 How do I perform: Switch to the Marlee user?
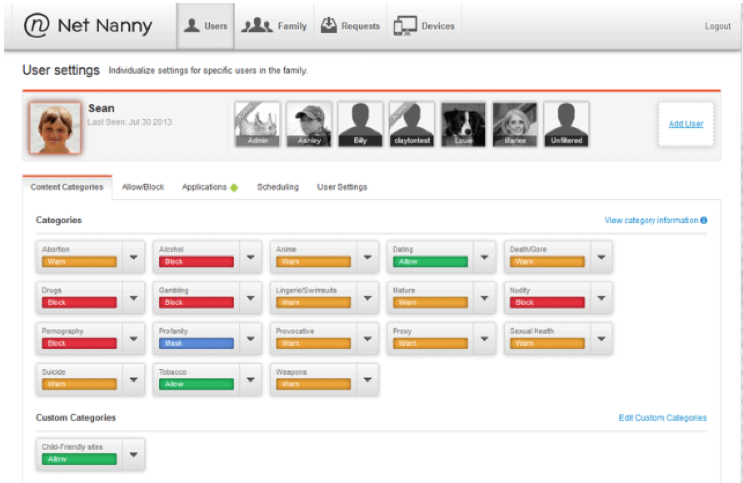pyautogui.click(x=515, y=124)
